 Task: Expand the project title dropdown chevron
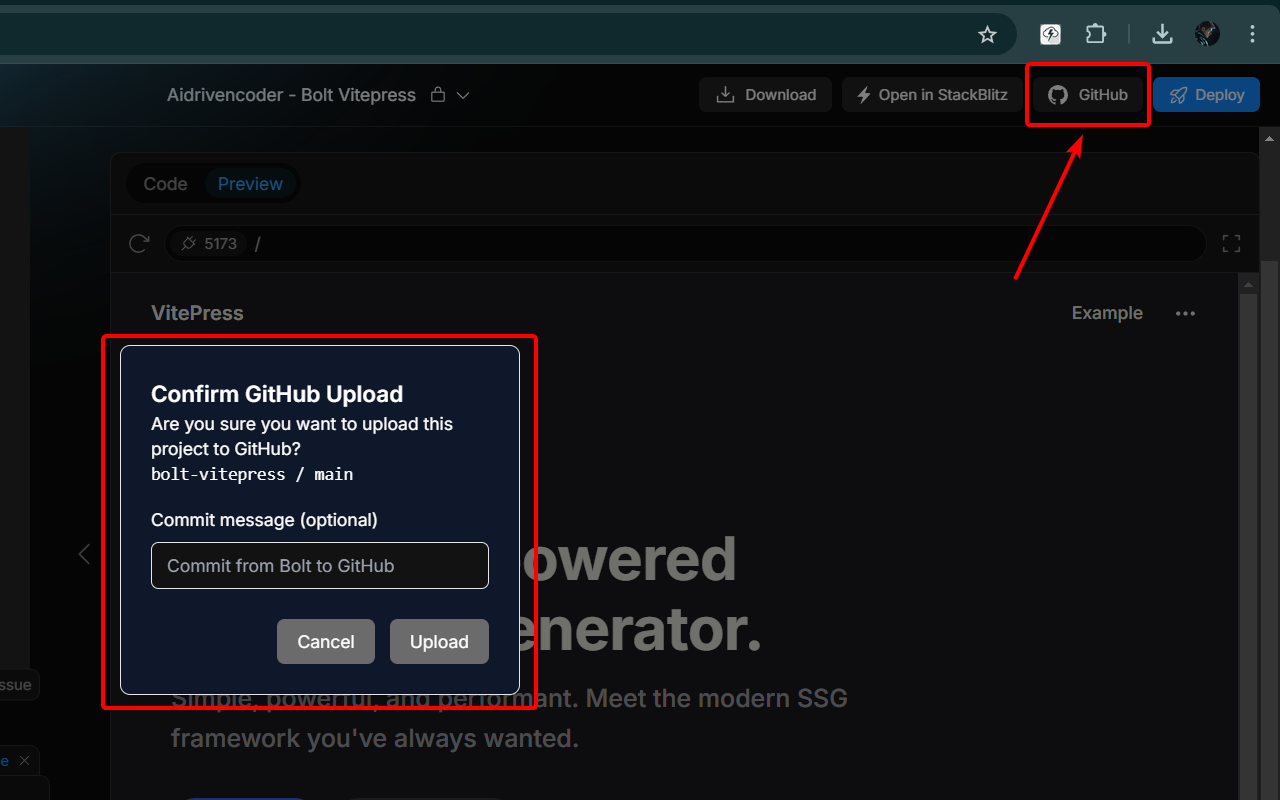(x=463, y=95)
